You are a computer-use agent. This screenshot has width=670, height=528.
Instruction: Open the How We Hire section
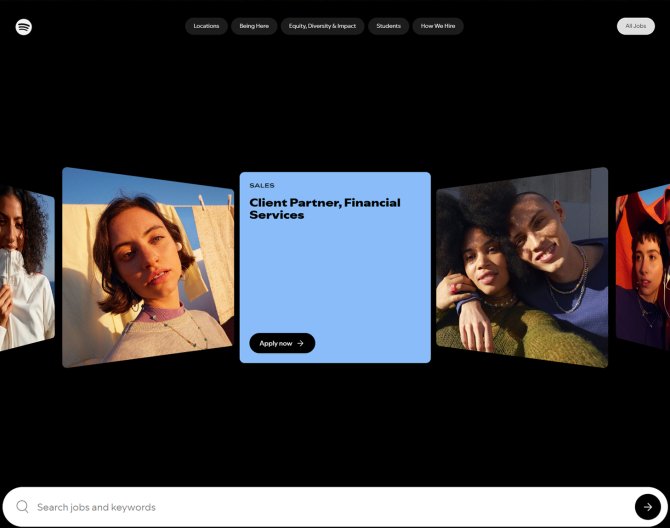(x=438, y=26)
